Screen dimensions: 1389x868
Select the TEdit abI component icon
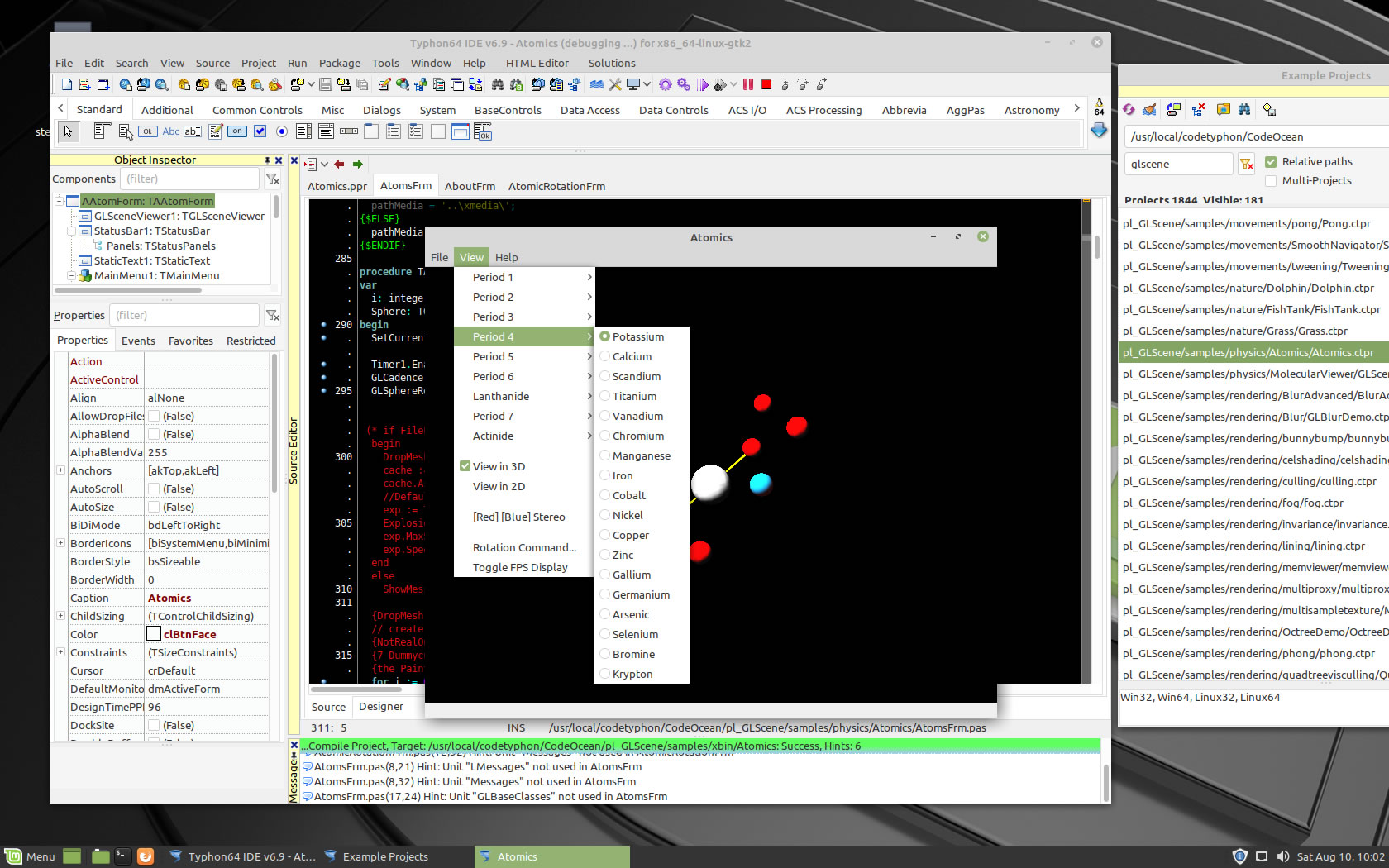click(x=193, y=131)
